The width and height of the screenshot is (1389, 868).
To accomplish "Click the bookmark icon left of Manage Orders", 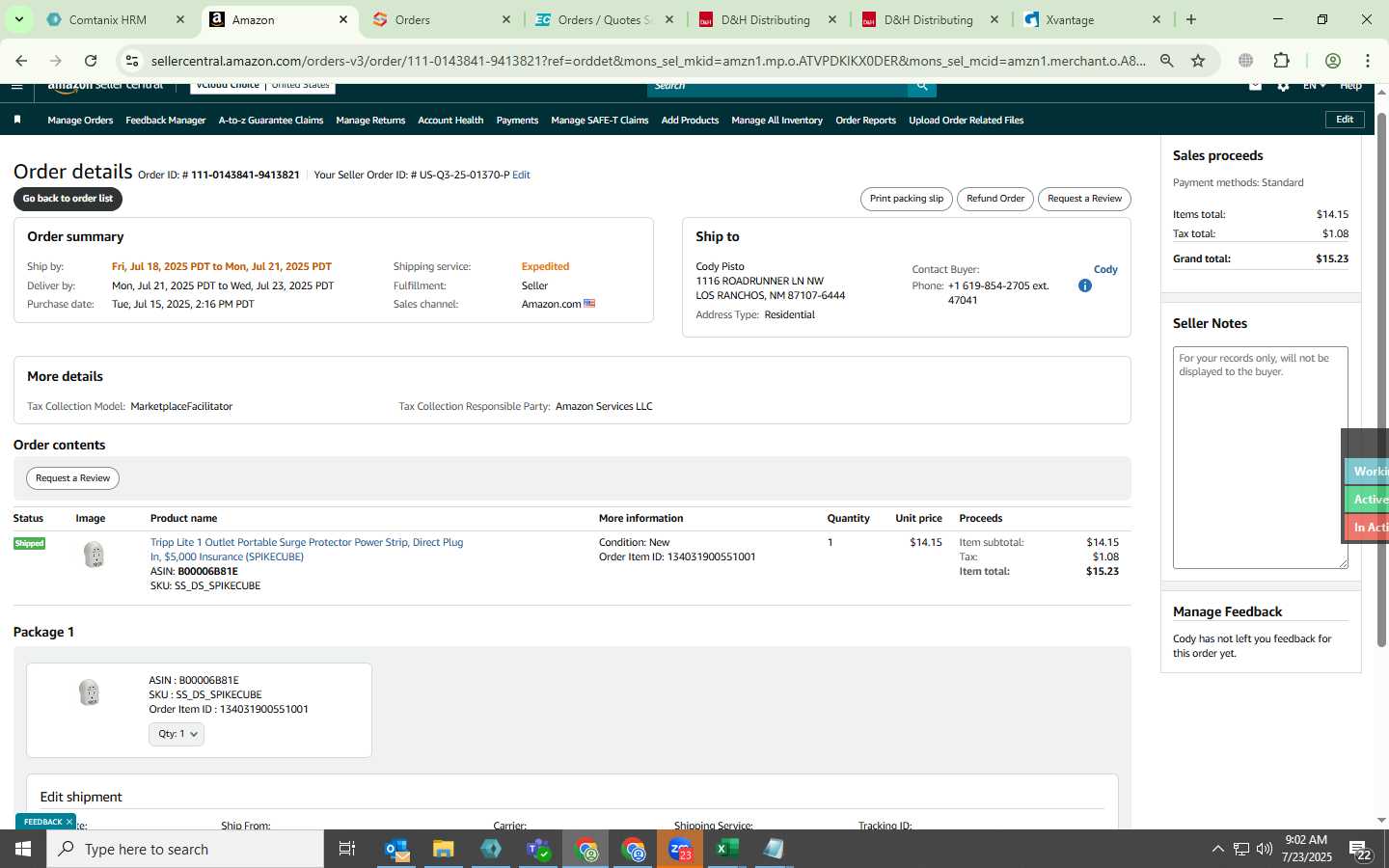I will point(17,121).
